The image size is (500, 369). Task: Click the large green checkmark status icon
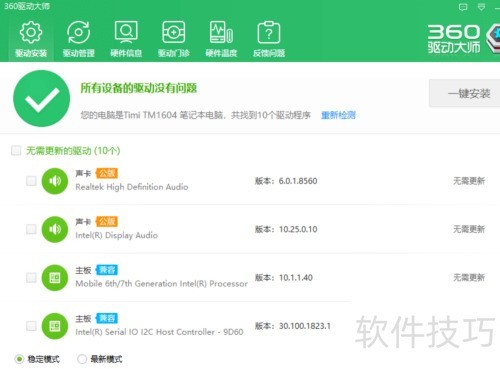point(42,99)
